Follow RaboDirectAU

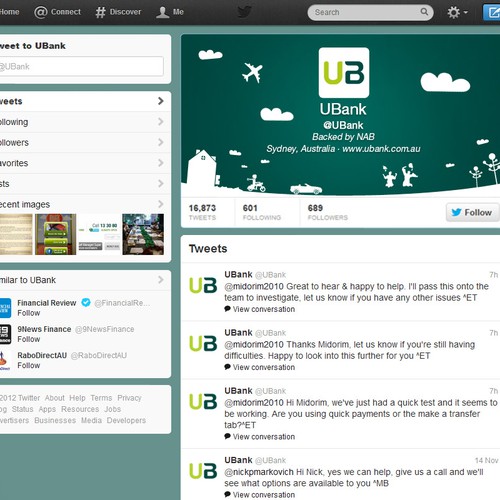coord(29,366)
